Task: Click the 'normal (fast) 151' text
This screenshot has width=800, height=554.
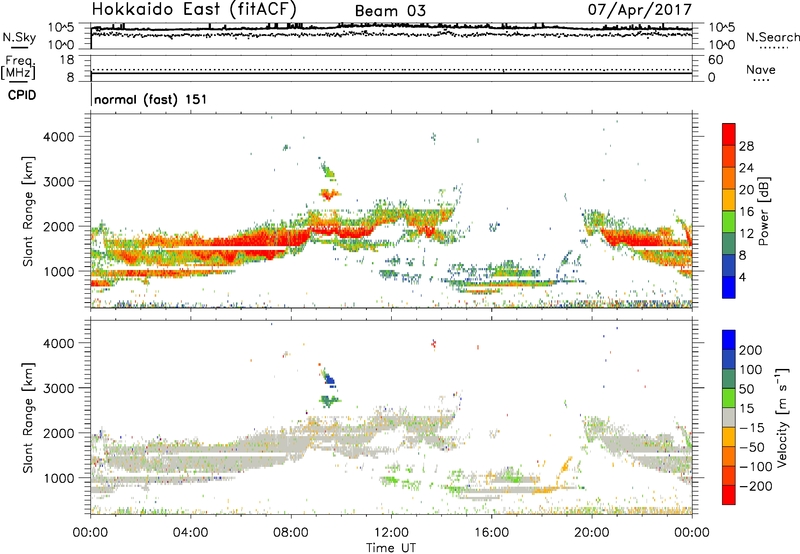Action: point(151,99)
